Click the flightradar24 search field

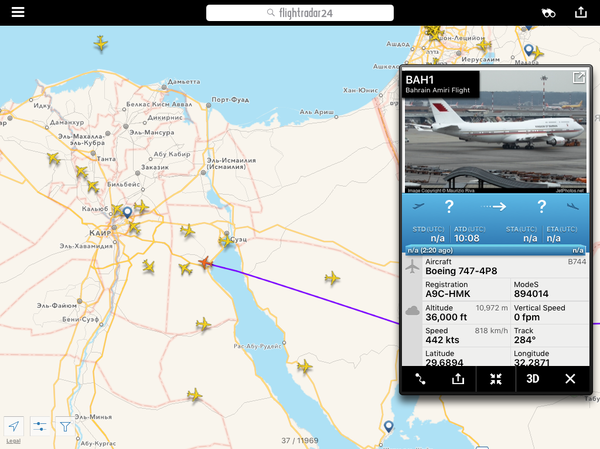coord(300,13)
